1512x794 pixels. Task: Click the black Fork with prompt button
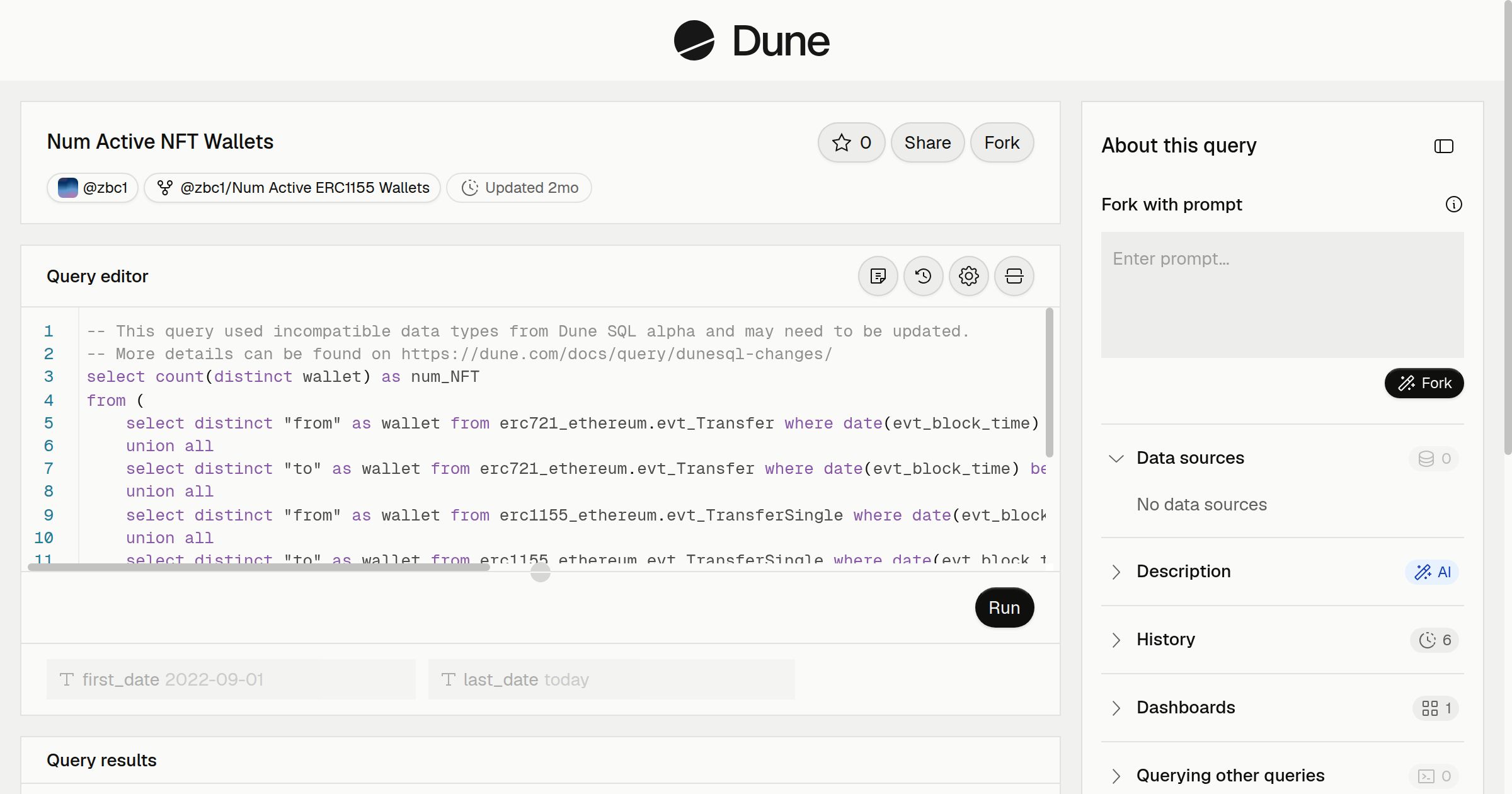1424,383
